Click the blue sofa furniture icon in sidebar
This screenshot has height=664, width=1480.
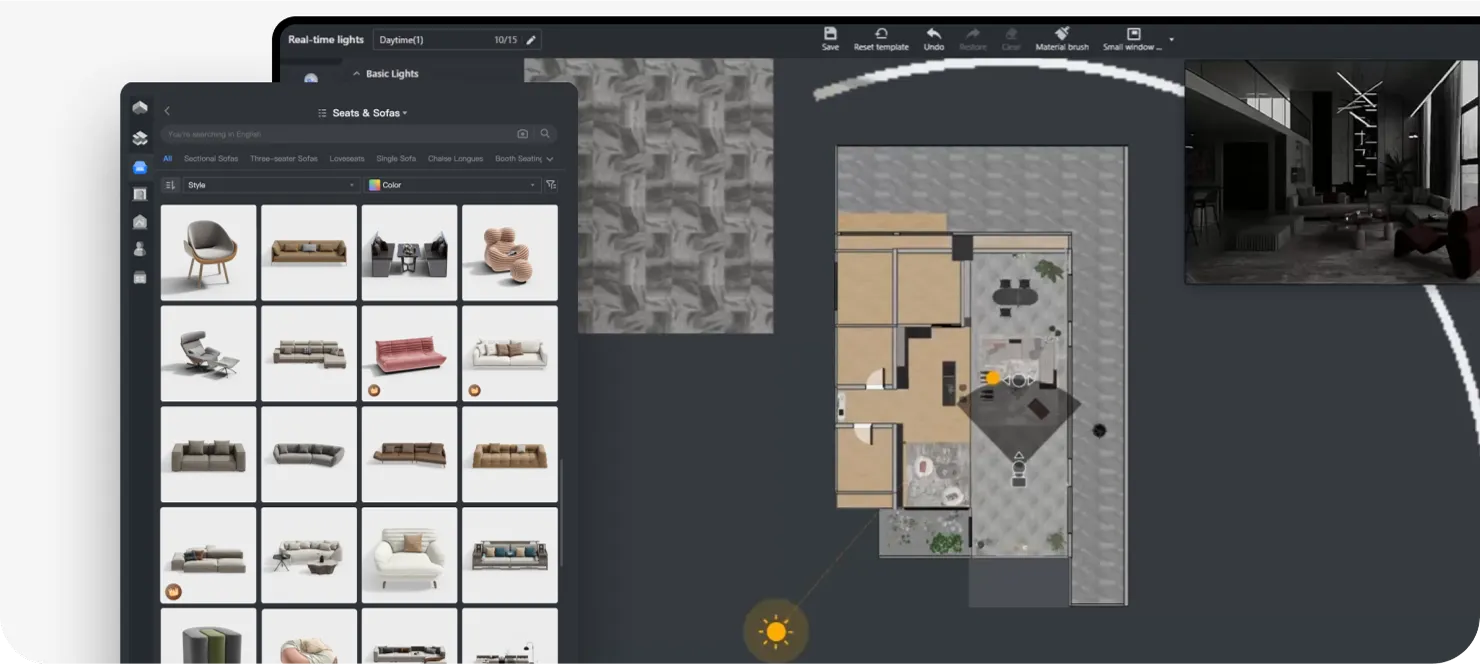click(140, 167)
